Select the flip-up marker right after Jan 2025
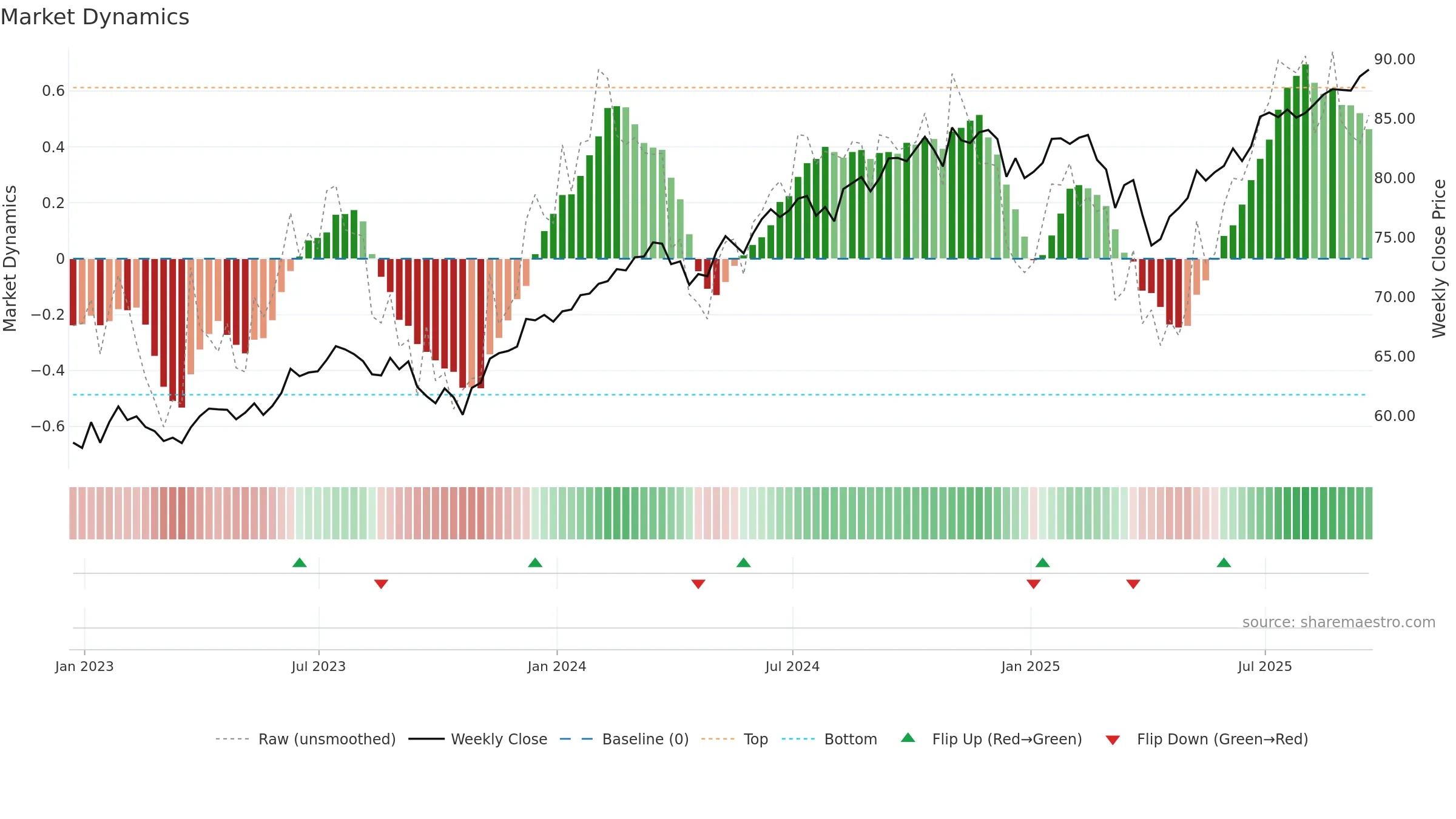Screen dimensions: 1456x819 coord(1043,562)
